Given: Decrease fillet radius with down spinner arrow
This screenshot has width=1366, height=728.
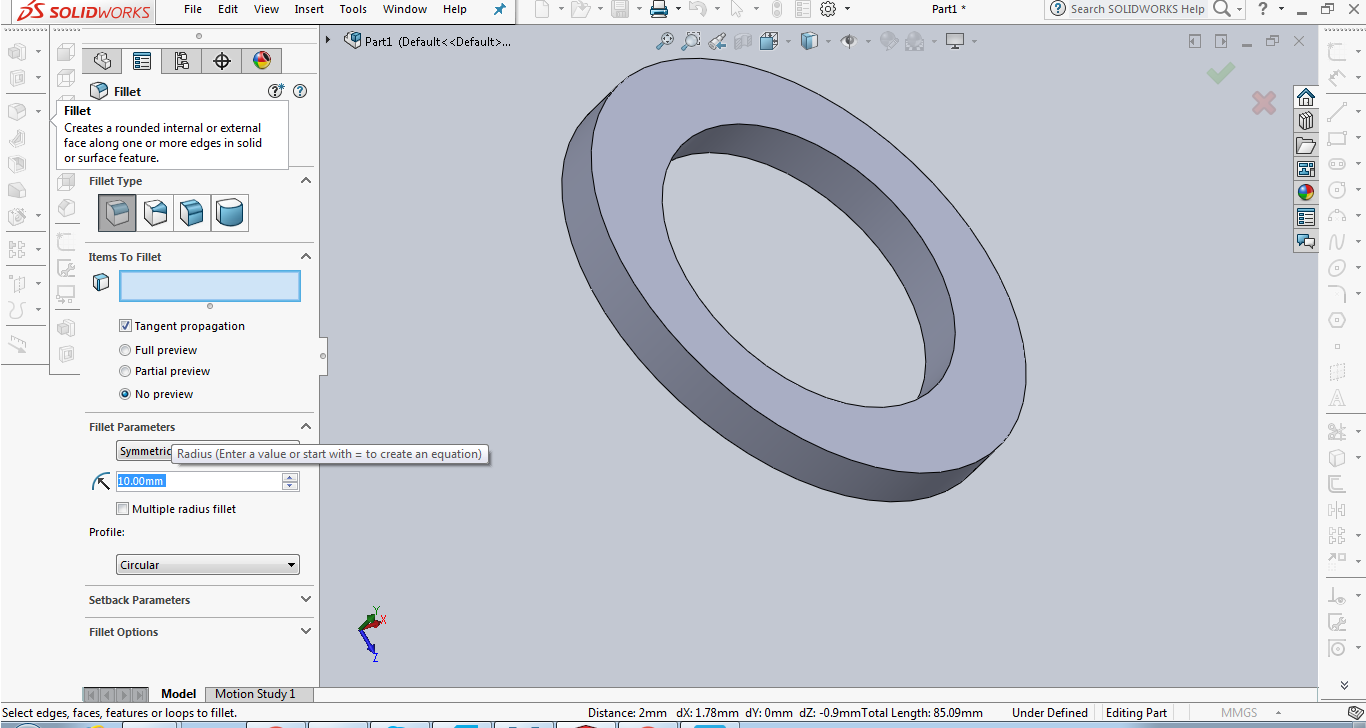Looking at the screenshot, I should (290, 486).
